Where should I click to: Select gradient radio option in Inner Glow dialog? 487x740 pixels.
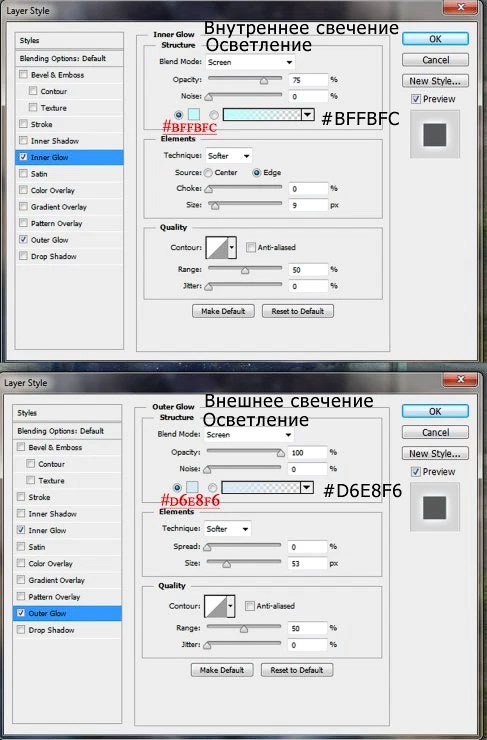coord(214,115)
